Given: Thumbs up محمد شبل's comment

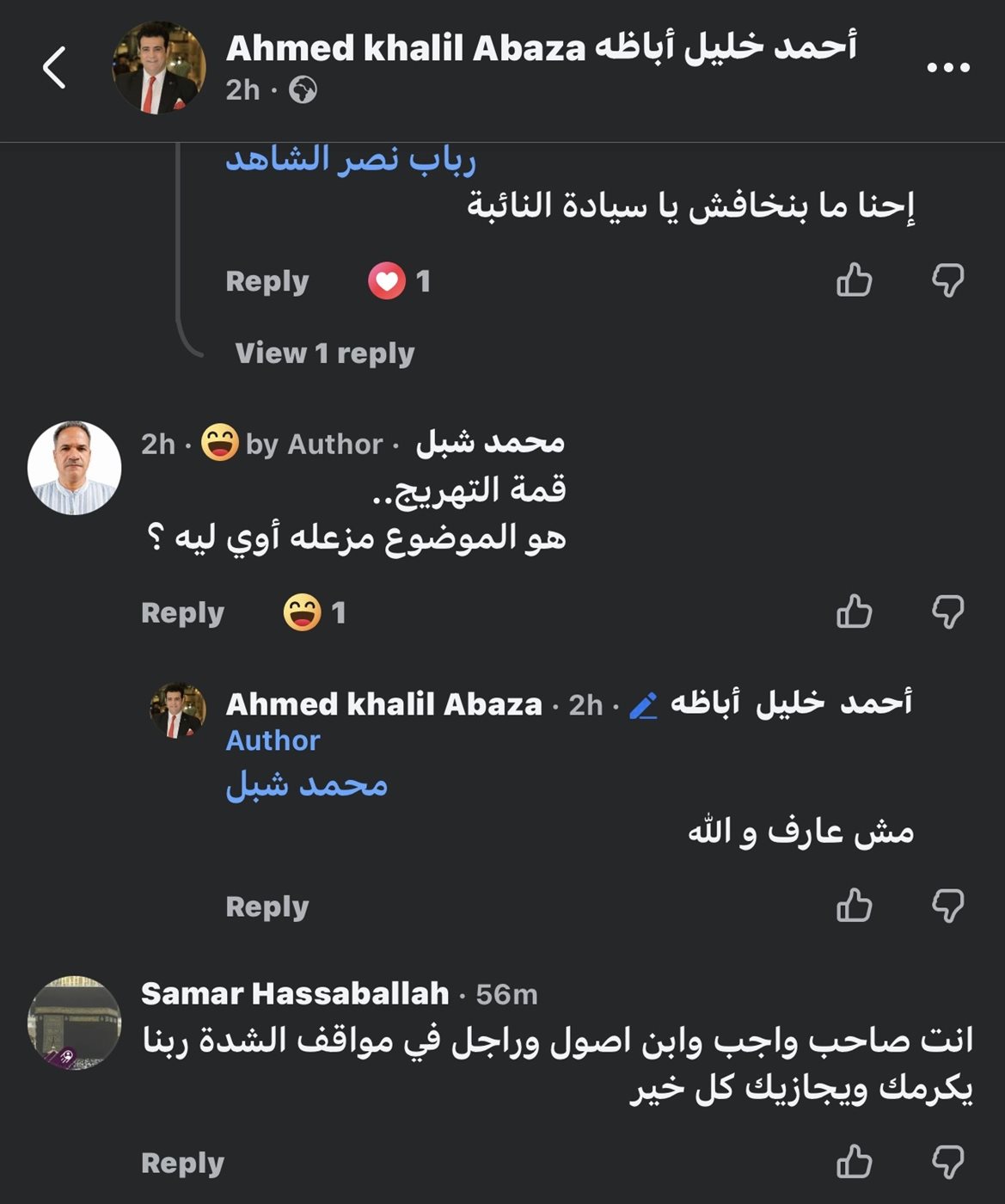Looking at the screenshot, I should 854,611.
